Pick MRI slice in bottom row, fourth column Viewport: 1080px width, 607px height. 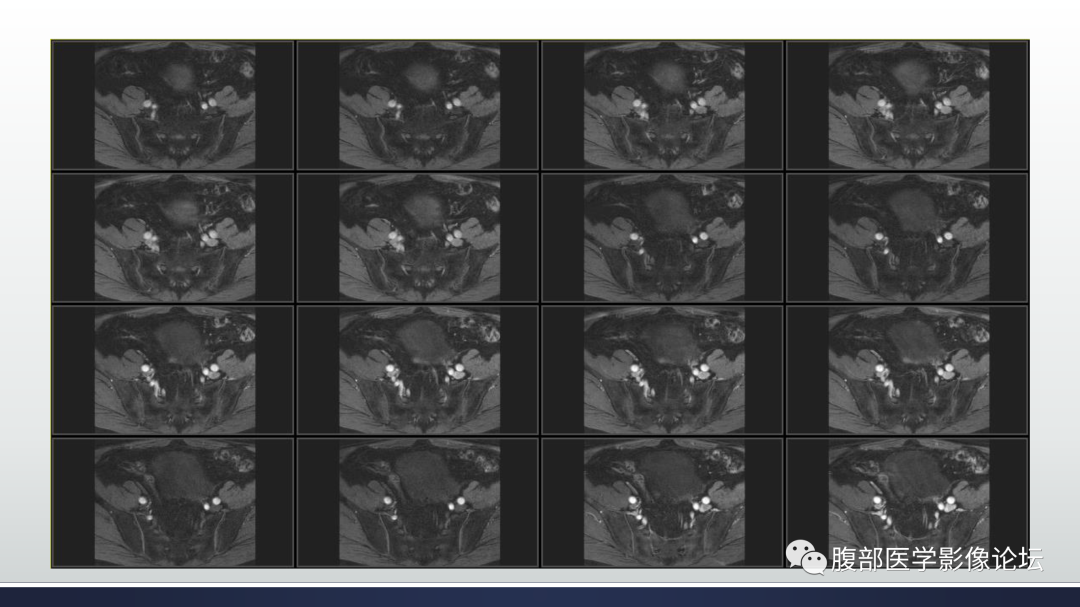click(907, 502)
